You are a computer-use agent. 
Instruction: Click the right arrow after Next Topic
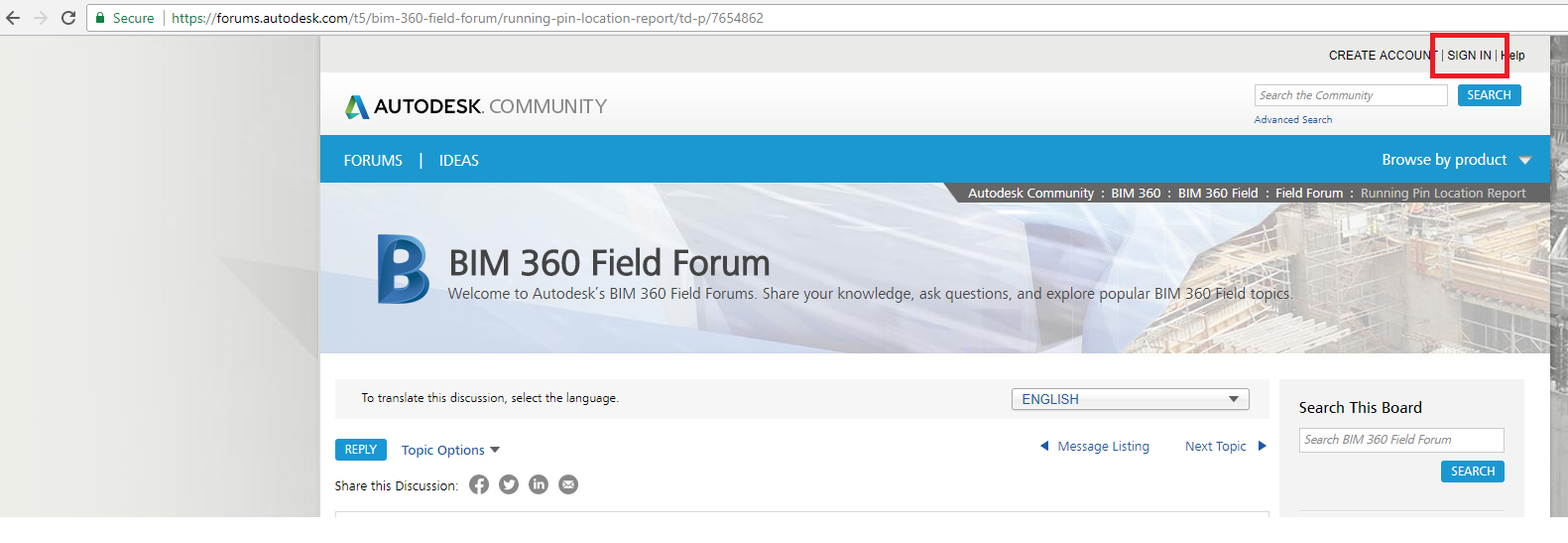tap(1263, 446)
